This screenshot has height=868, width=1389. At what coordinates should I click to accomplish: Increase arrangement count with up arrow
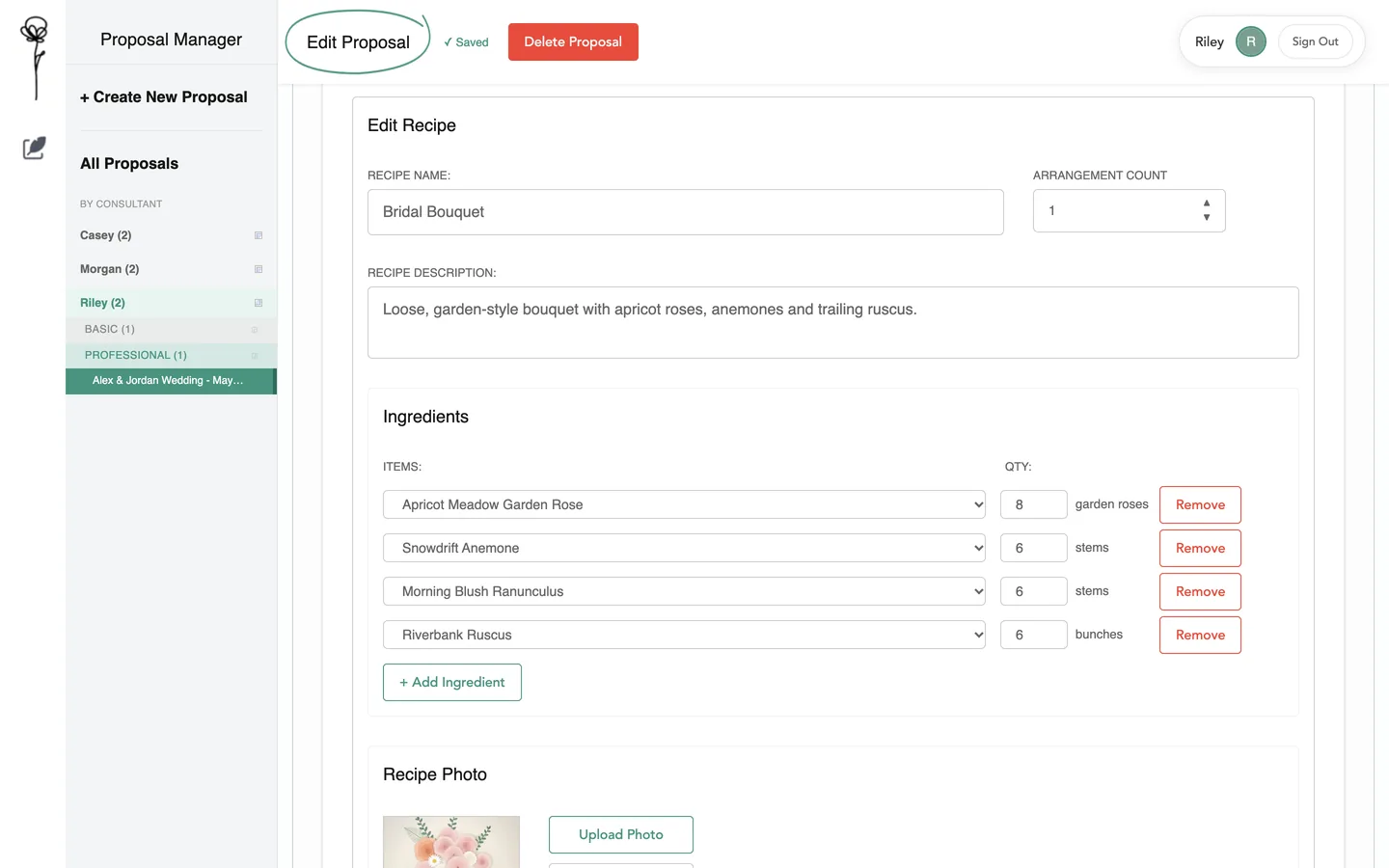pos(1207,203)
